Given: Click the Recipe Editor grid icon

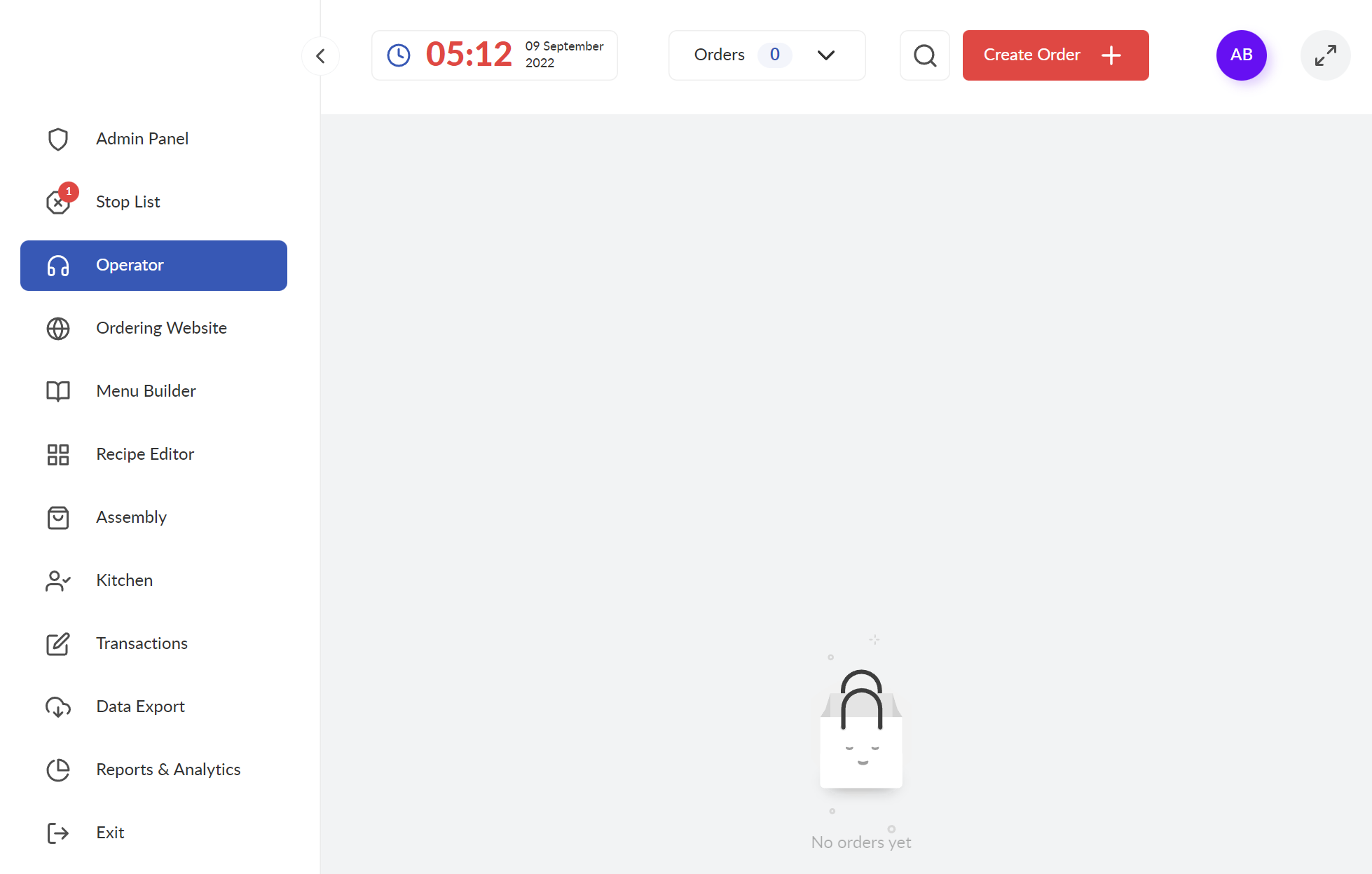Looking at the screenshot, I should tap(58, 454).
